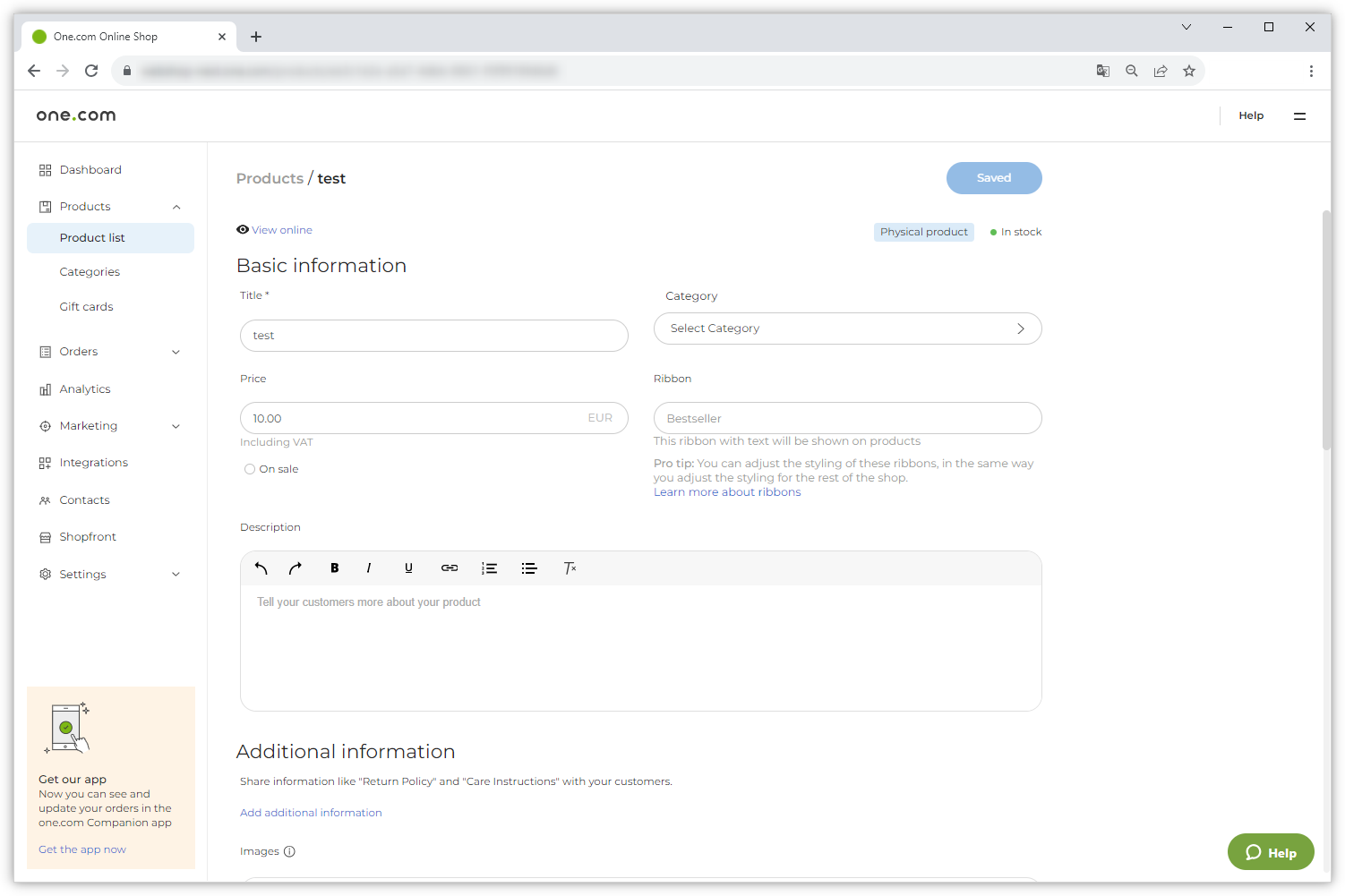
Task: Bookmark this page with the star icon
Action: [1189, 71]
